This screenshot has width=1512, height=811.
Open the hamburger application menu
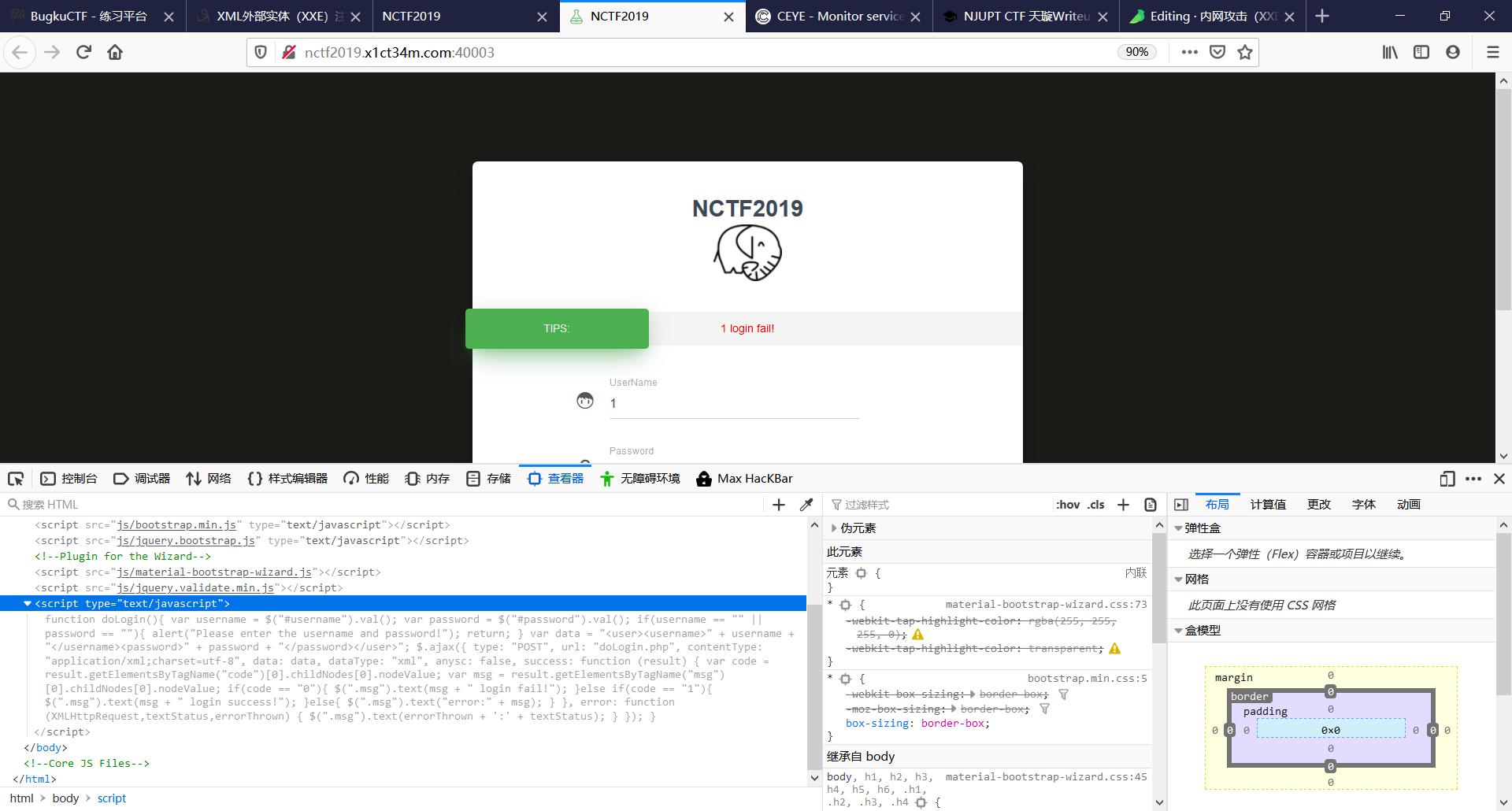(x=1492, y=53)
